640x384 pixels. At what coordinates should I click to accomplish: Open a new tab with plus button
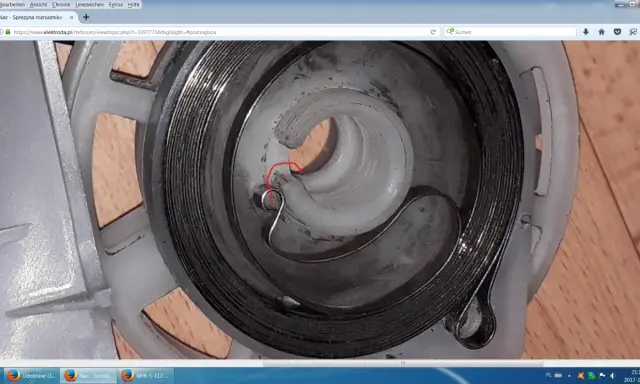[x=86, y=17]
